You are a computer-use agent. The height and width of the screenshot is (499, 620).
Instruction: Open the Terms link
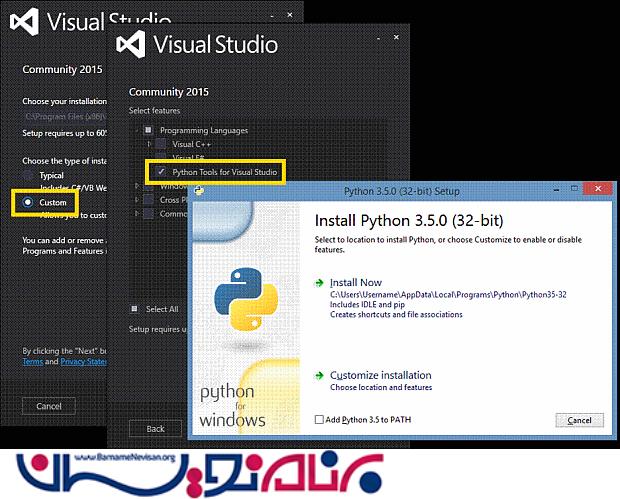click(x=33, y=361)
